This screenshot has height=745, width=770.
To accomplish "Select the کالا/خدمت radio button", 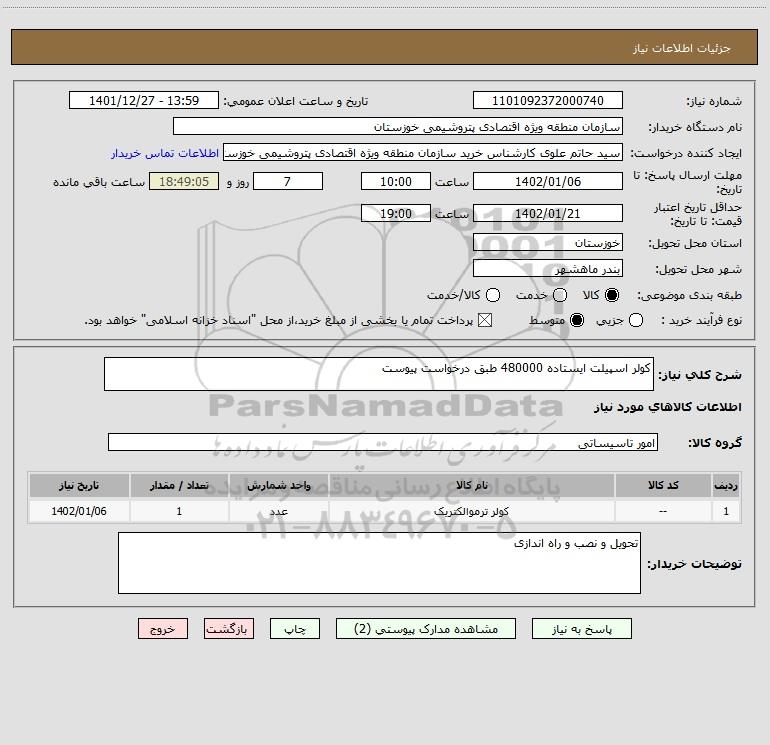I will pos(493,295).
